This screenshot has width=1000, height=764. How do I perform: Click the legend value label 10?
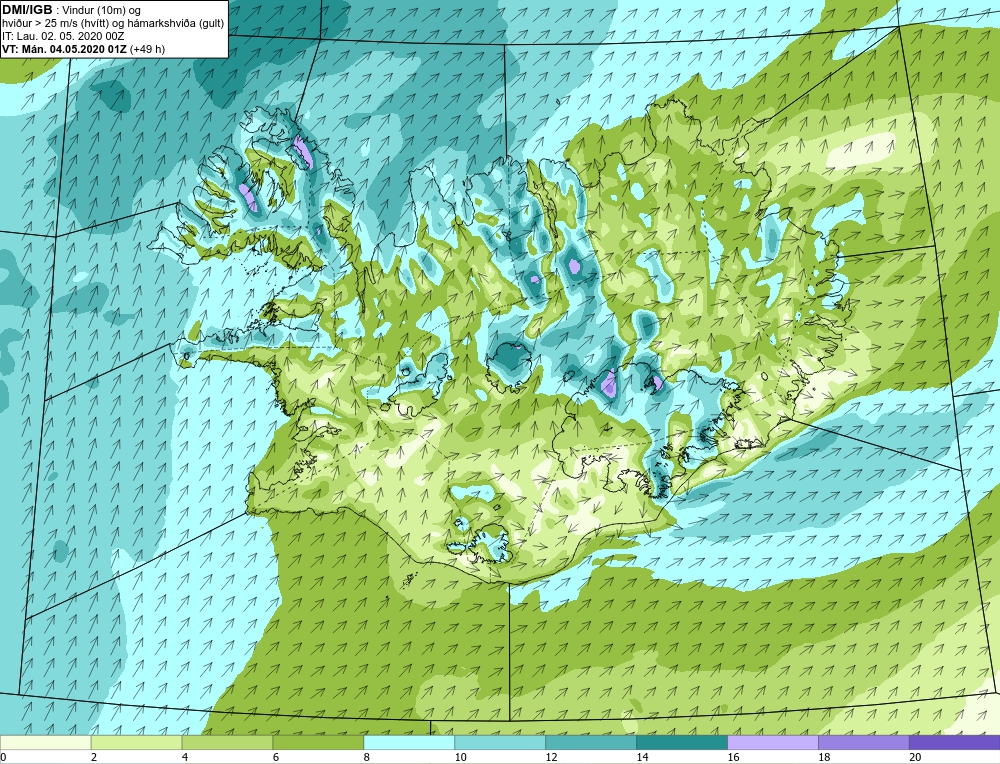tap(460, 757)
